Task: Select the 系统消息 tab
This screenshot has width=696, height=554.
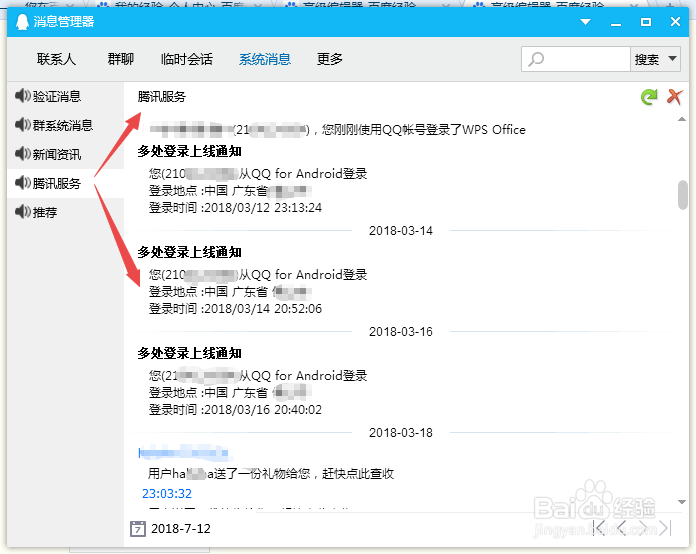Action: [x=265, y=59]
